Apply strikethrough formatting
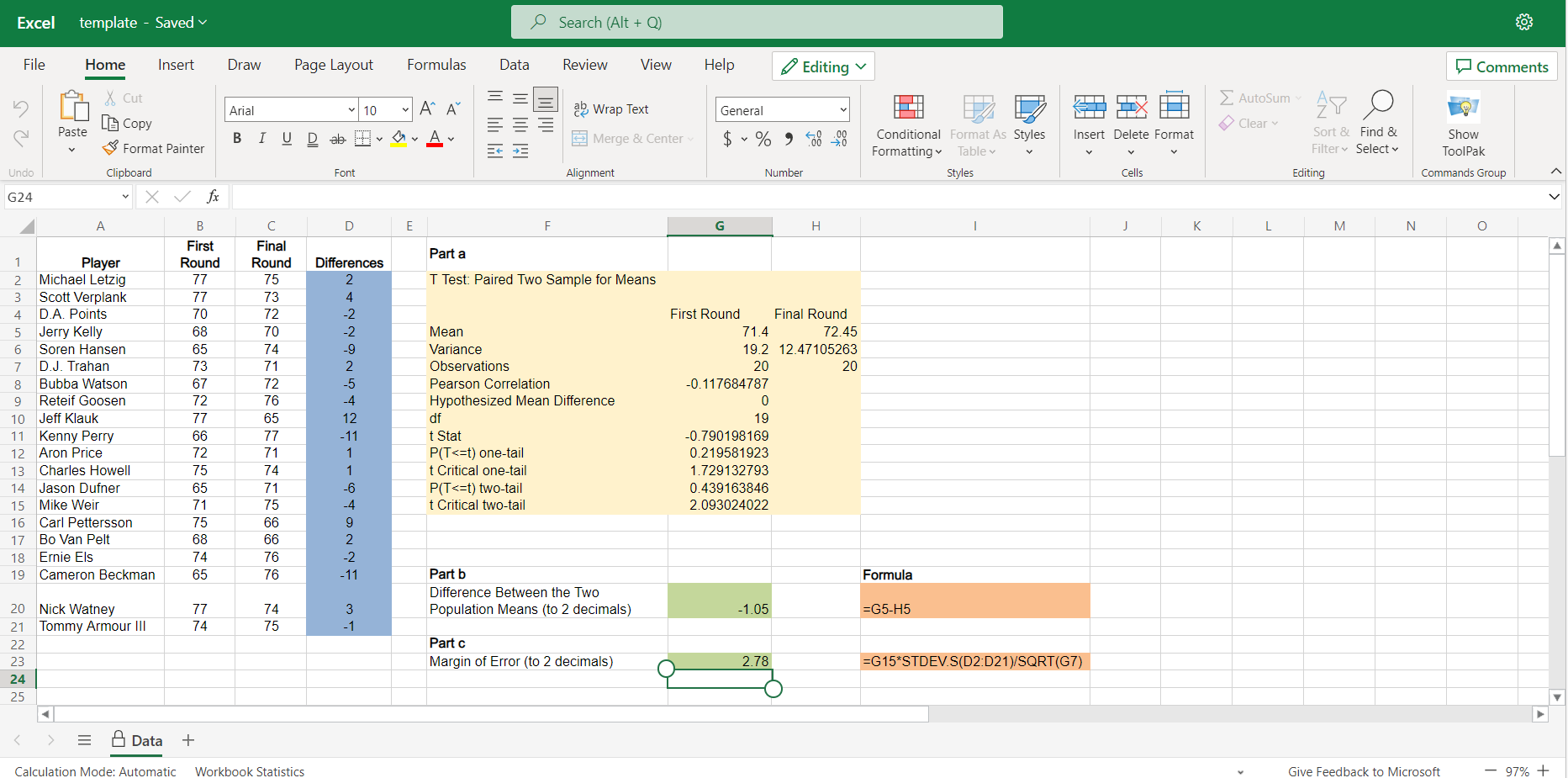This screenshot has width=1568, height=778. (337, 138)
